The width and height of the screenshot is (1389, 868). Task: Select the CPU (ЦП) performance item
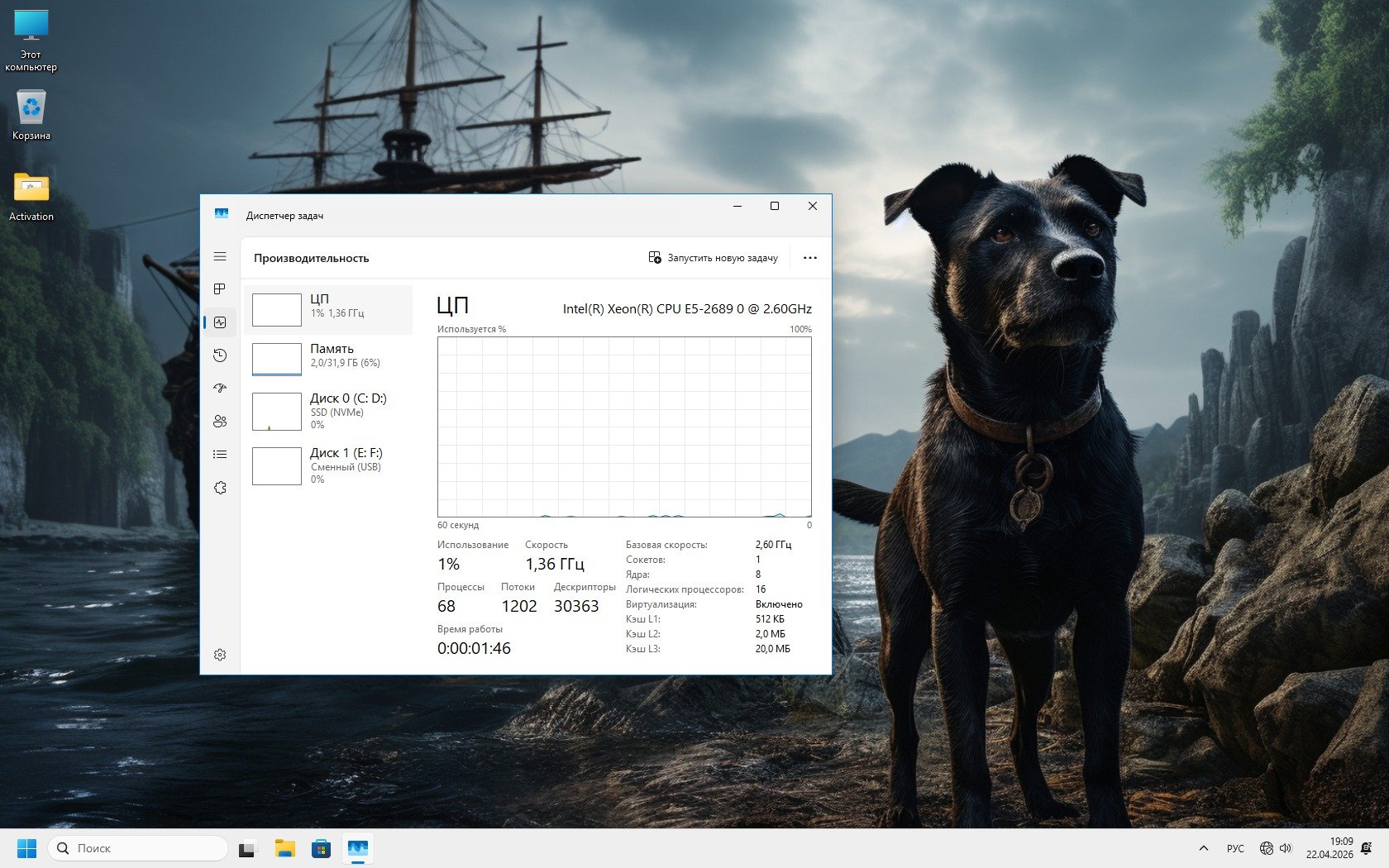328,310
